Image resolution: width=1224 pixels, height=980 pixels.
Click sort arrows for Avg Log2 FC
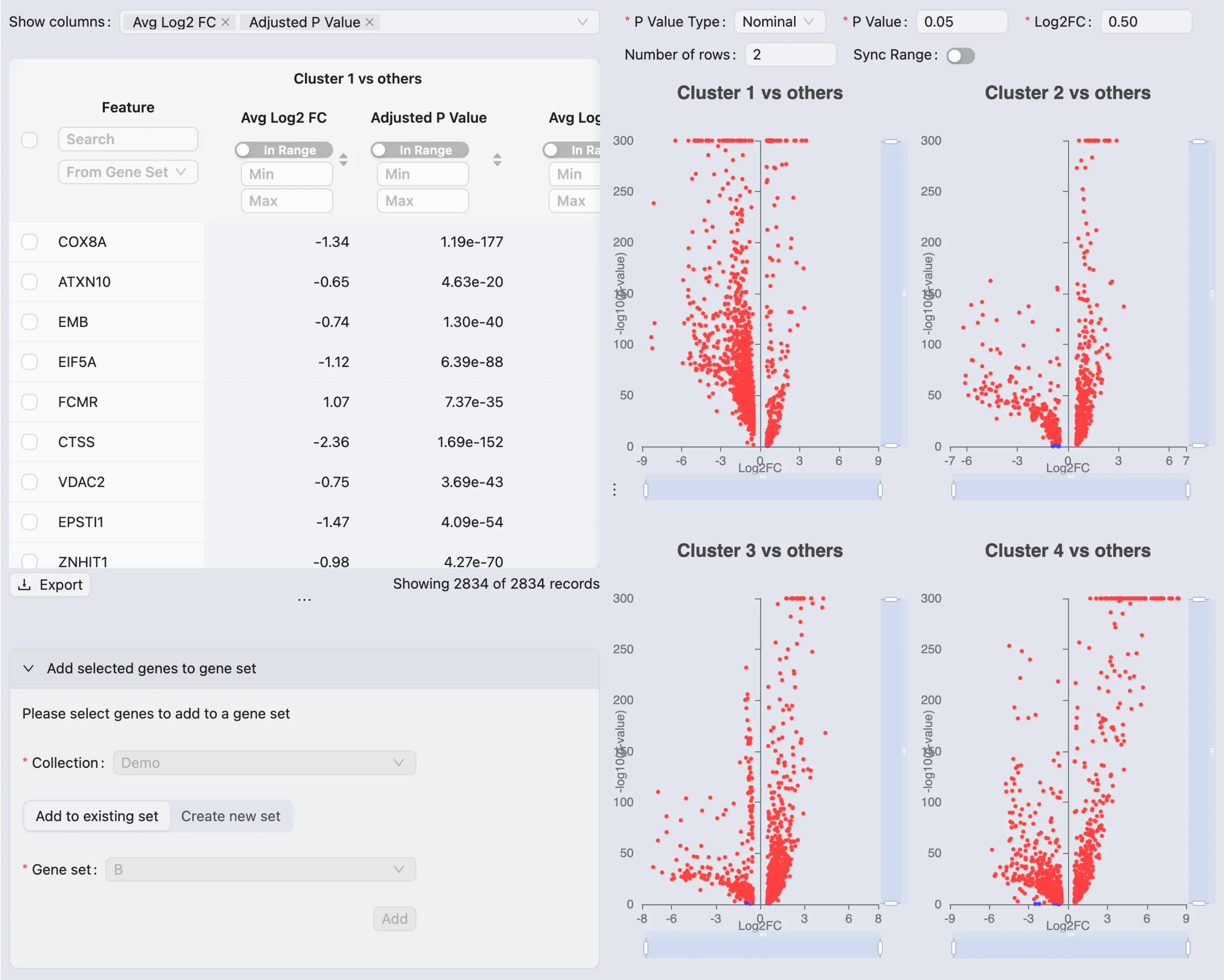tap(344, 160)
